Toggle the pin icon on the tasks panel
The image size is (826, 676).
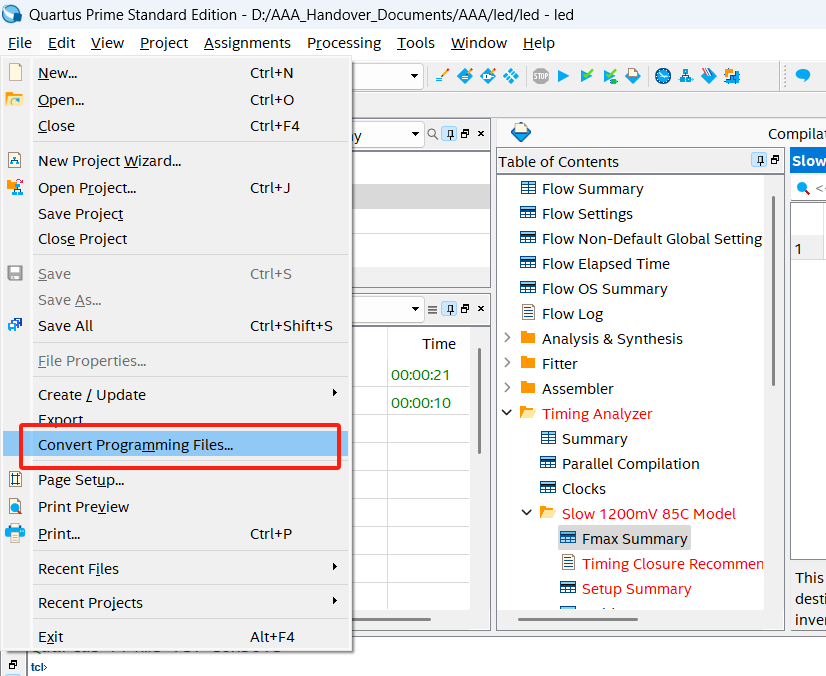449,309
